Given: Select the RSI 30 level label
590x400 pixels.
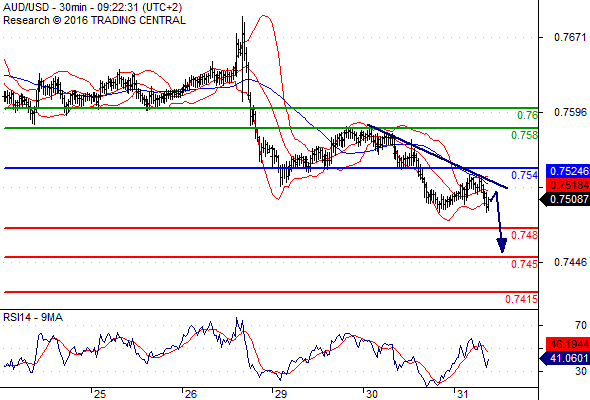Looking at the screenshot, I should pyautogui.click(x=581, y=371).
